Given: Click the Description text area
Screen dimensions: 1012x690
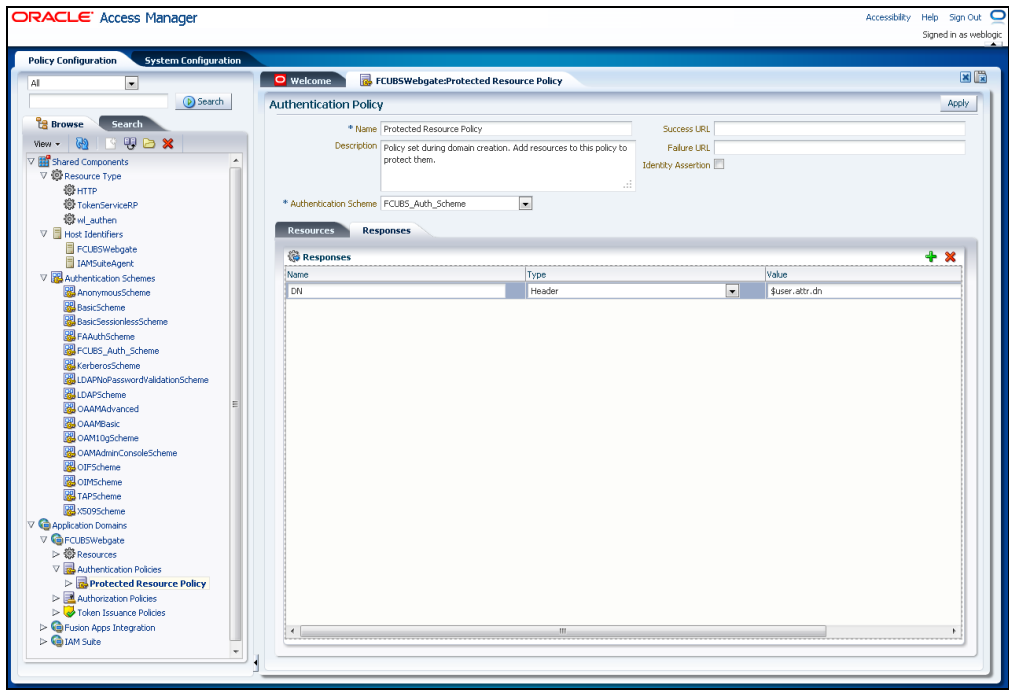Looking at the screenshot, I should point(508,166).
